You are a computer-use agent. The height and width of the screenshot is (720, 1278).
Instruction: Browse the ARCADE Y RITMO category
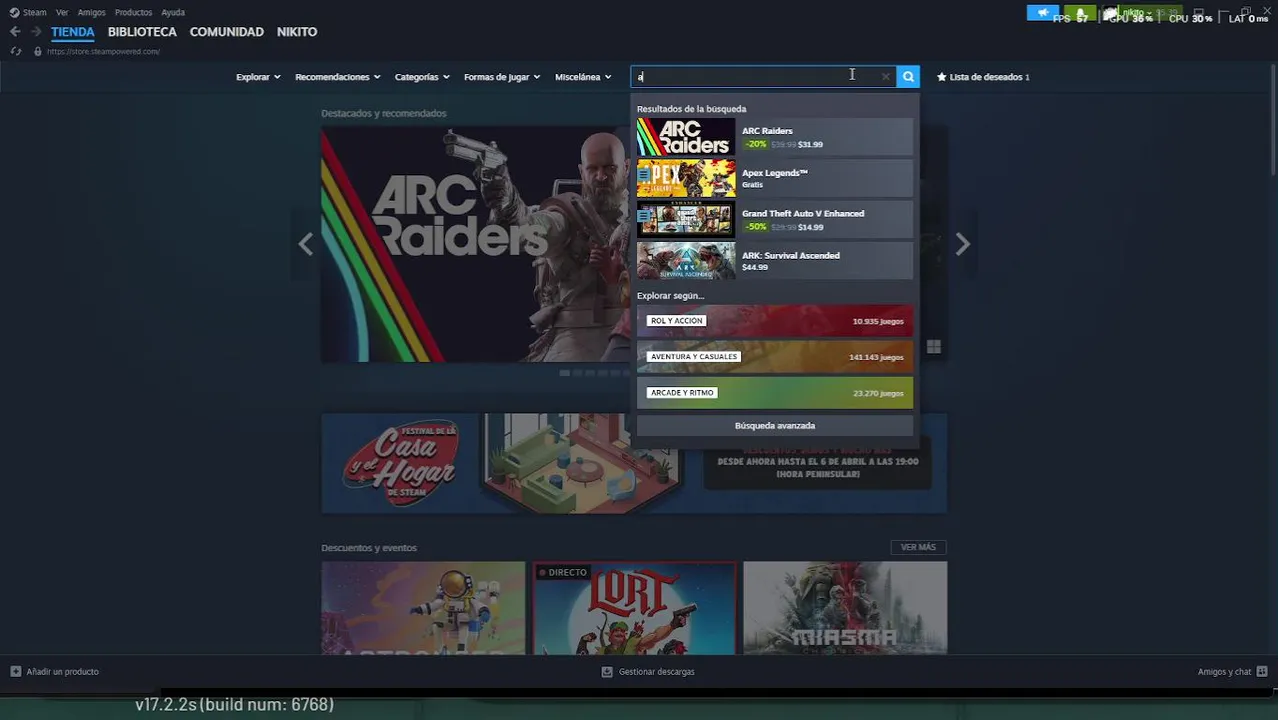tap(775, 393)
